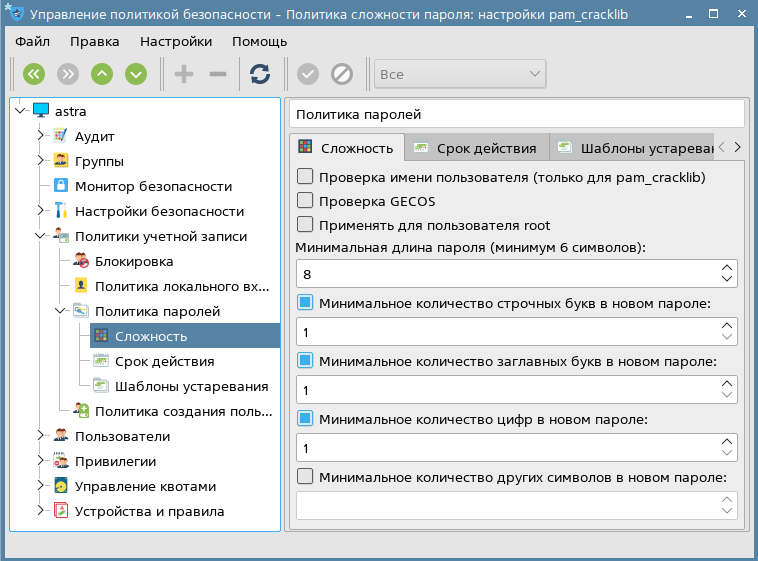
Task: Increase minimum password length value
Action: (727, 268)
